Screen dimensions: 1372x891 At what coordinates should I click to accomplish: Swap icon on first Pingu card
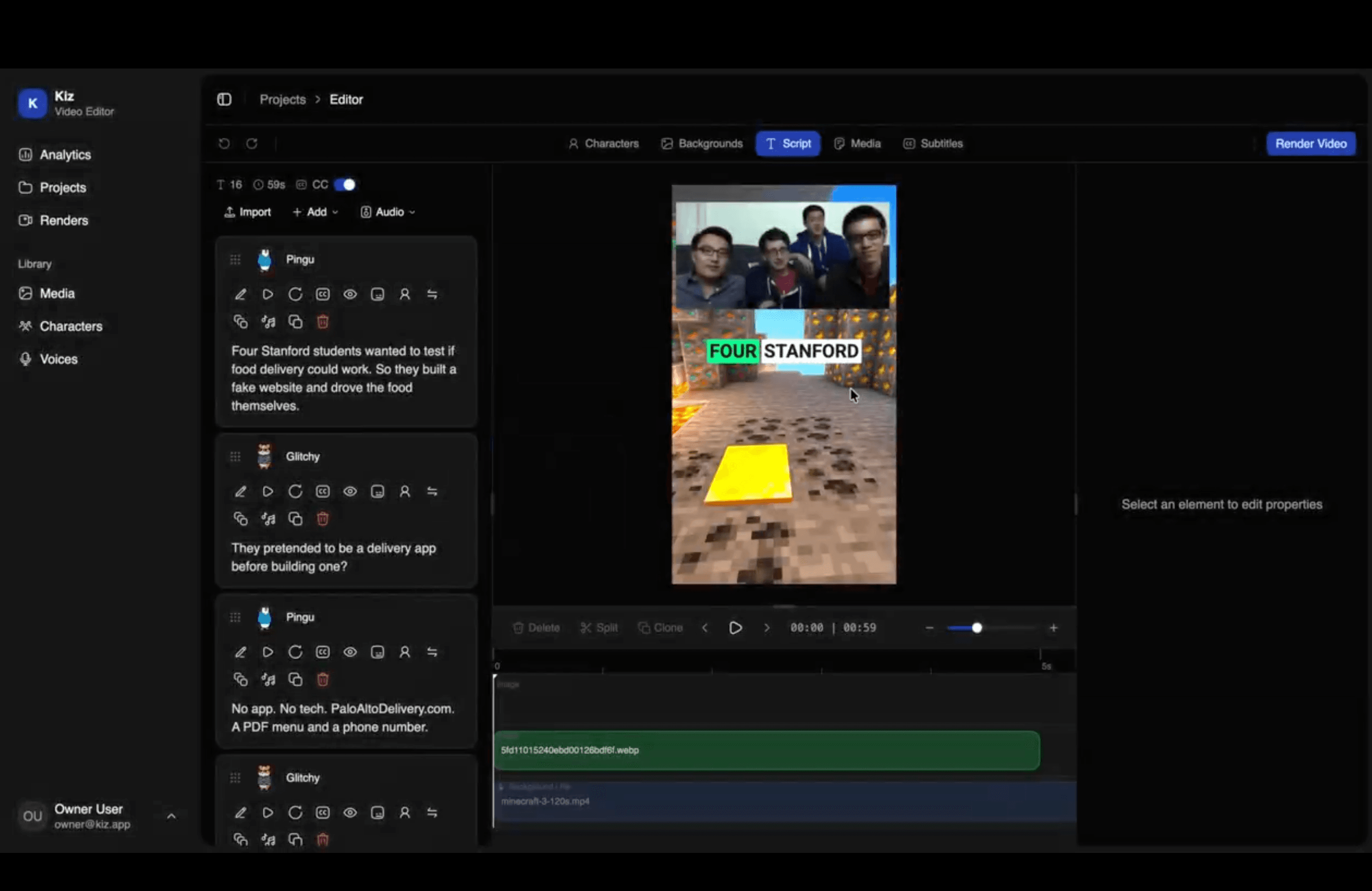tap(432, 294)
